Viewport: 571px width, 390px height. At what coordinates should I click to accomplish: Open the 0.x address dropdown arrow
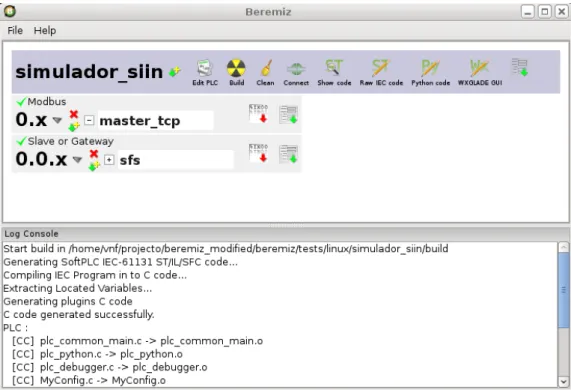(x=57, y=120)
